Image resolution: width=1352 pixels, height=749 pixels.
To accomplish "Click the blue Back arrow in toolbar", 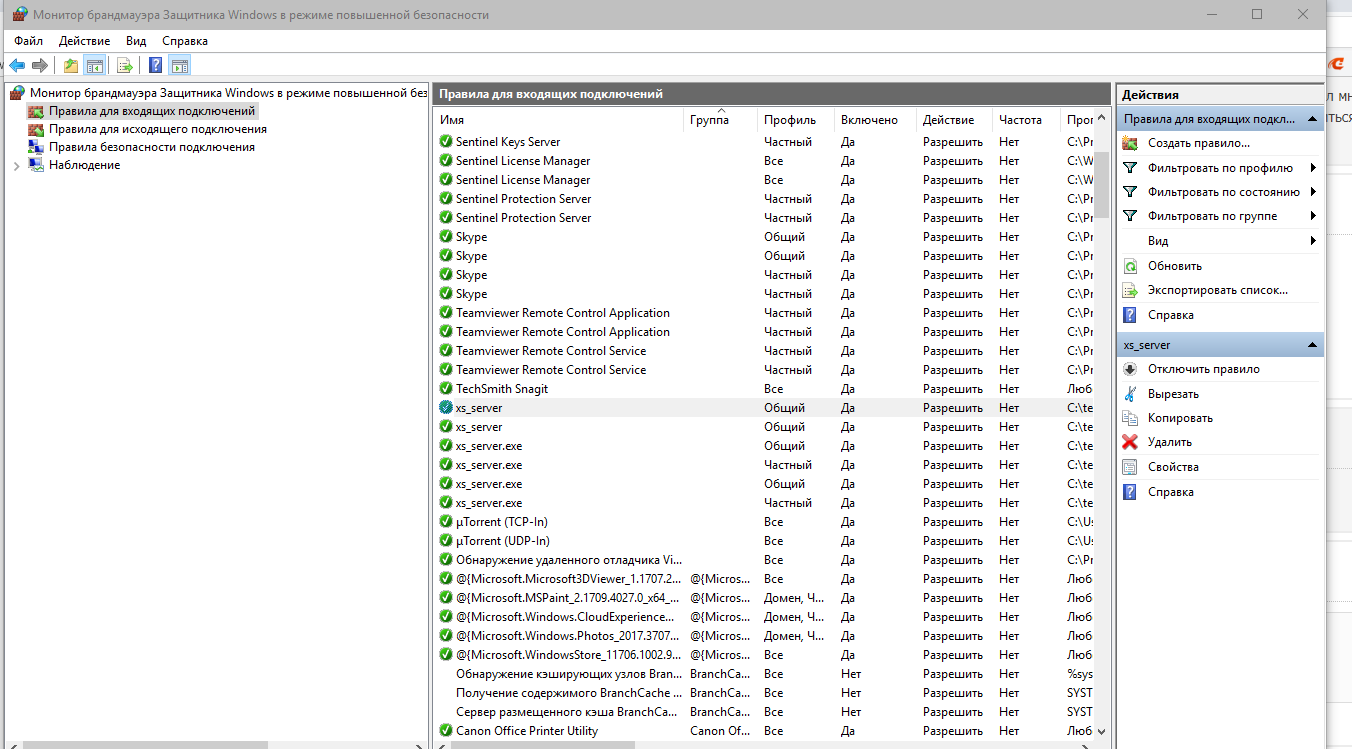I will pos(17,66).
